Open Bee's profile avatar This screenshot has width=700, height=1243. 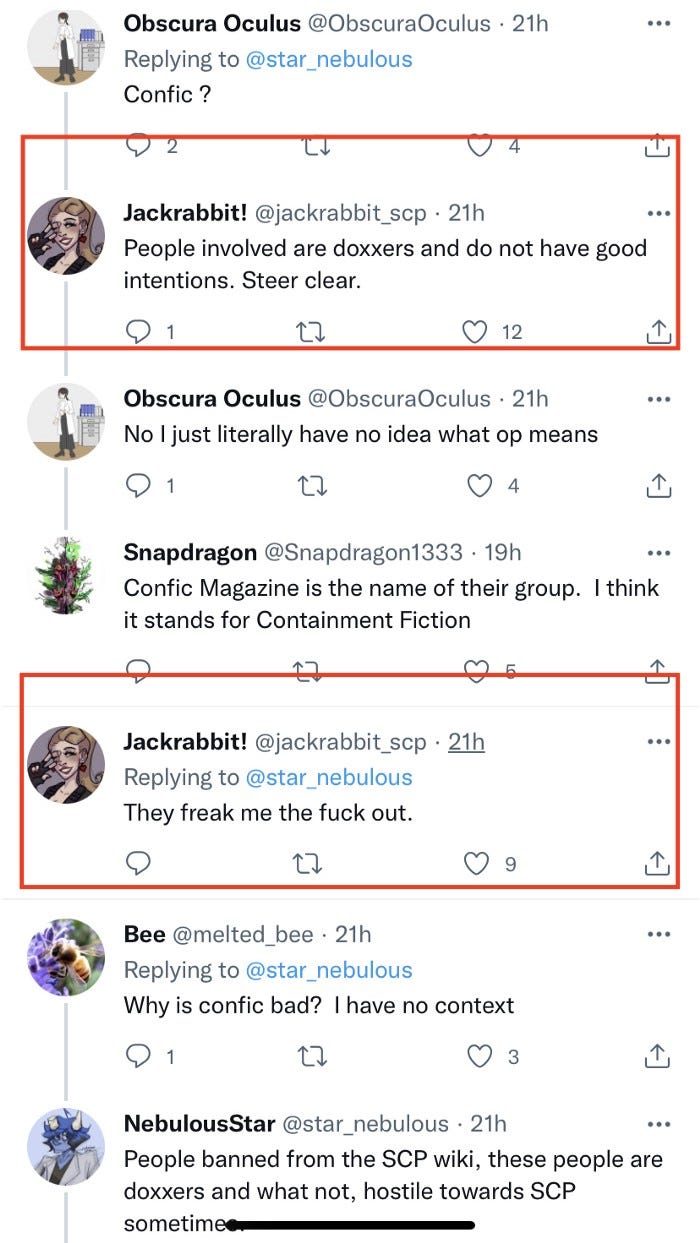click(x=65, y=957)
